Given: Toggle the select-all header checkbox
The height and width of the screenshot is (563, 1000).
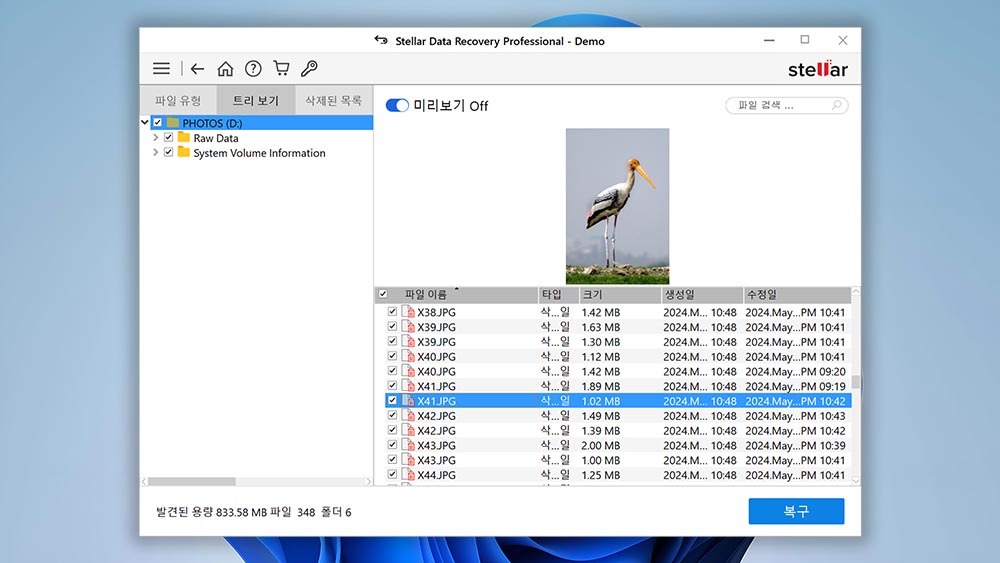Looking at the screenshot, I should click(x=383, y=294).
